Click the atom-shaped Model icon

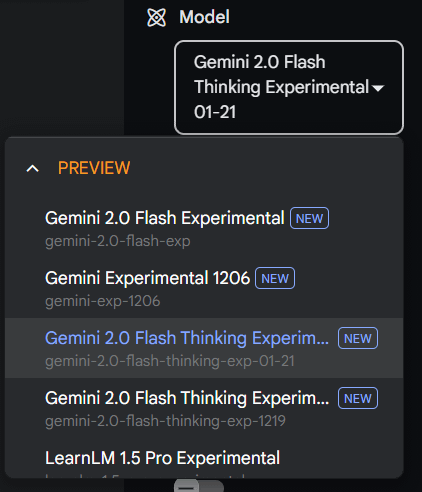click(x=156, y=17)
